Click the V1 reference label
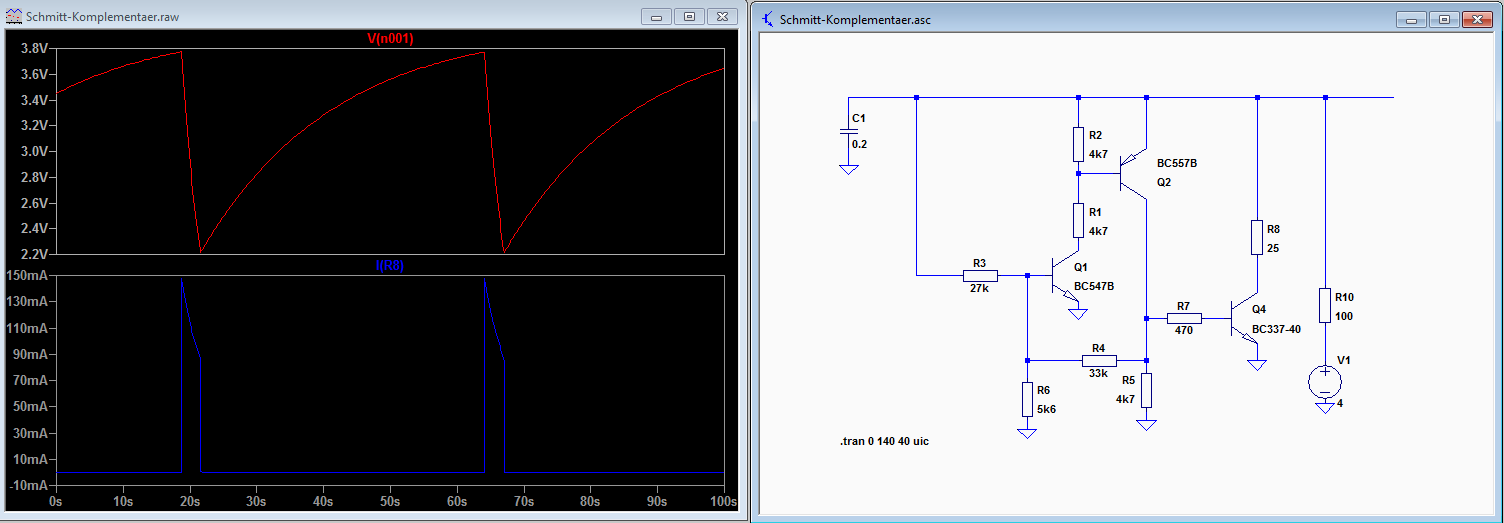Screen dimensions: 1504x523 pos(1344,359)
